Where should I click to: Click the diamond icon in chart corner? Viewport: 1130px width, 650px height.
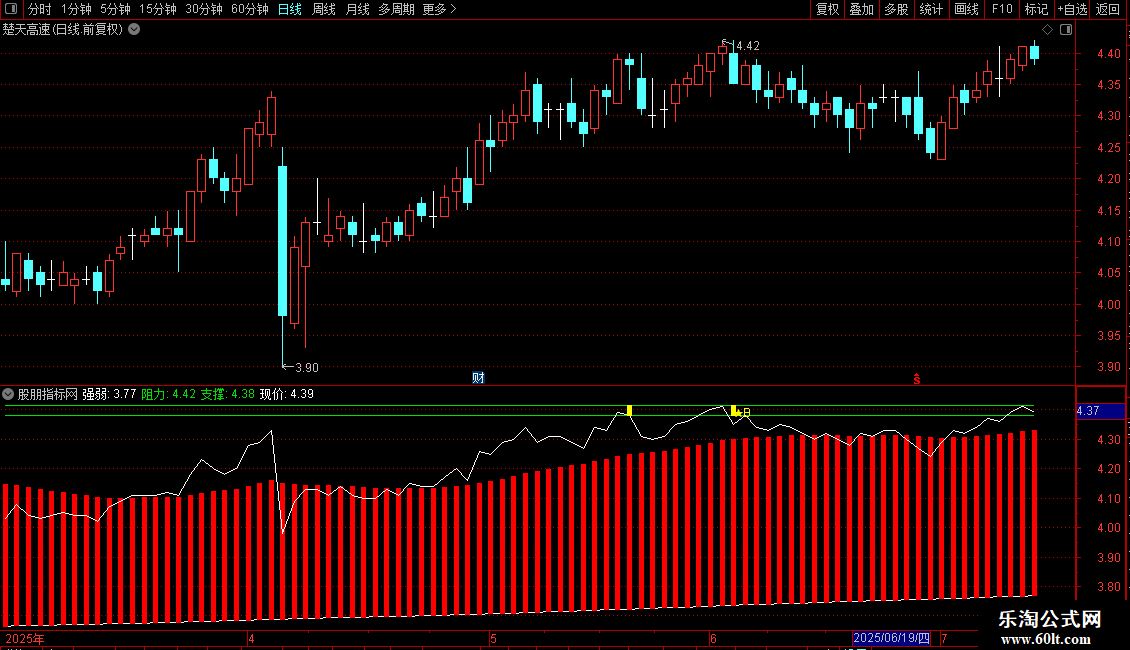coord(1048,30)
